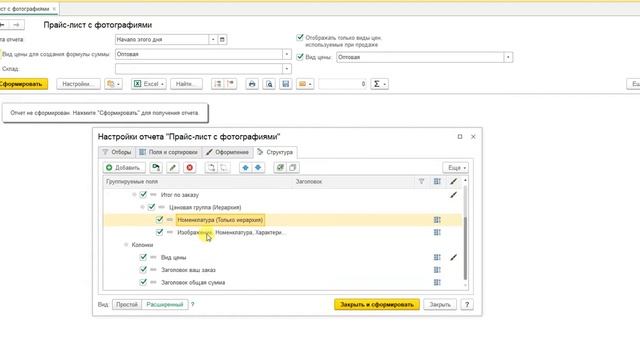This screenshot has height=360, width=640.
Task: Click the numeric sum field showing 0
Action: (343, 84)
